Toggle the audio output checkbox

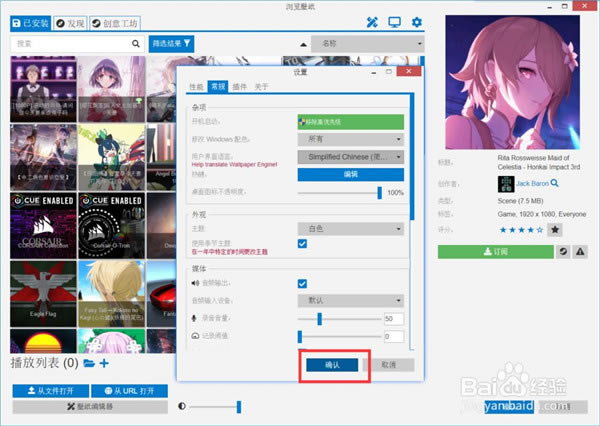tap(302, 283)
